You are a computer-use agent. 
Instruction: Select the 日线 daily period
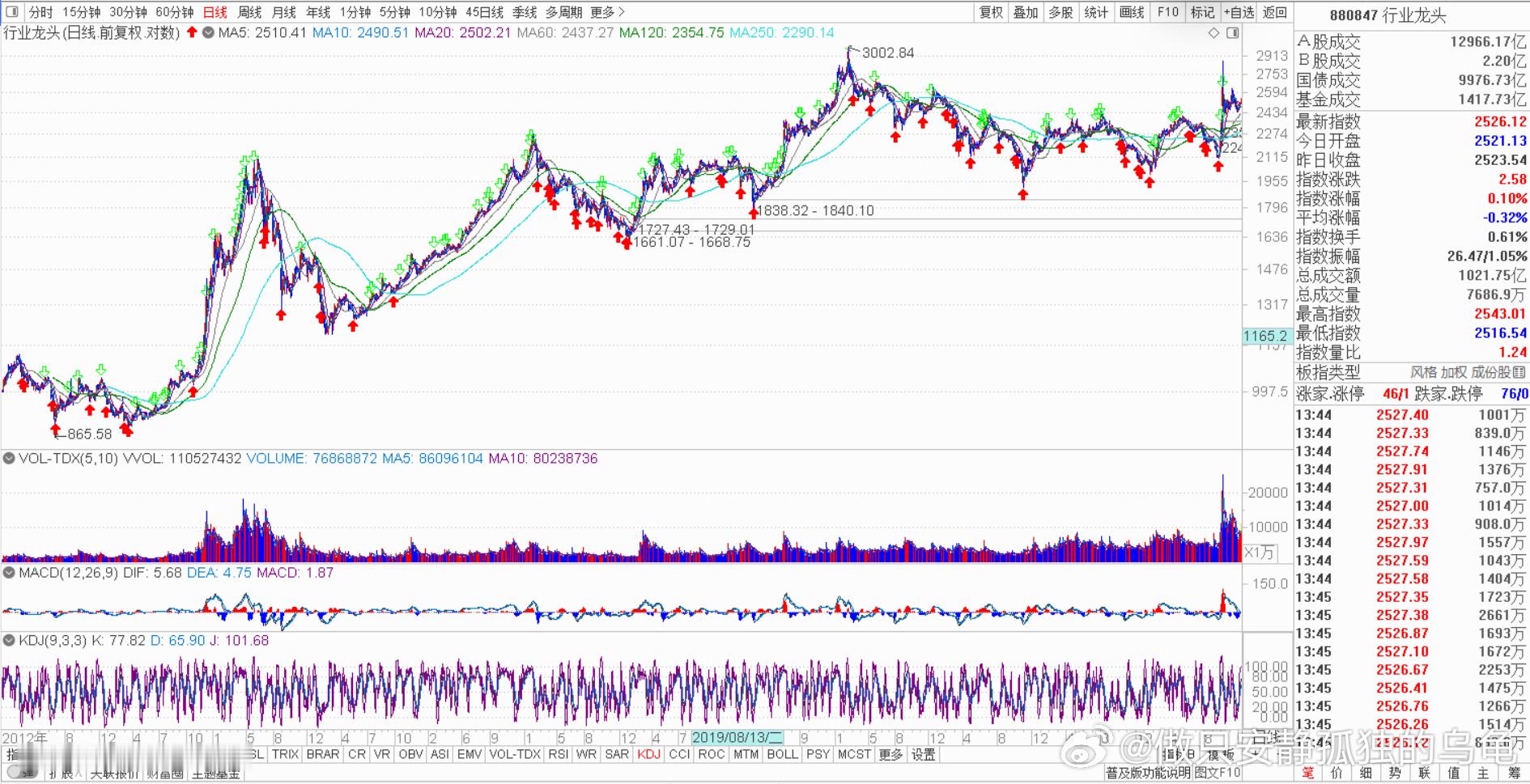click(215, 12)
